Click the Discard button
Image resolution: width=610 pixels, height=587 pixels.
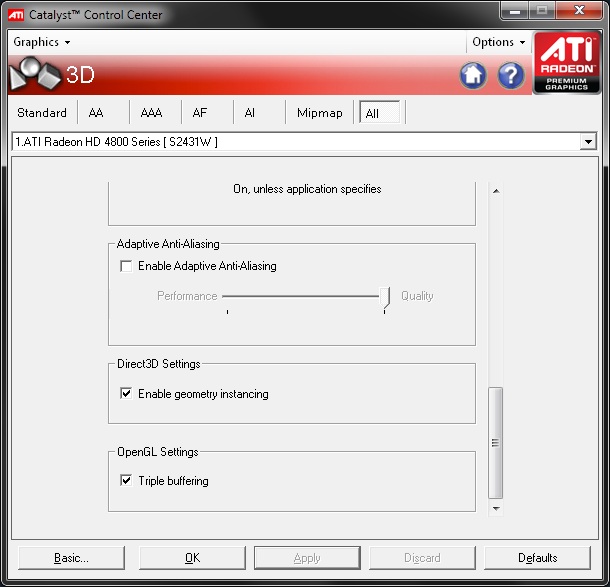(422, 558)
